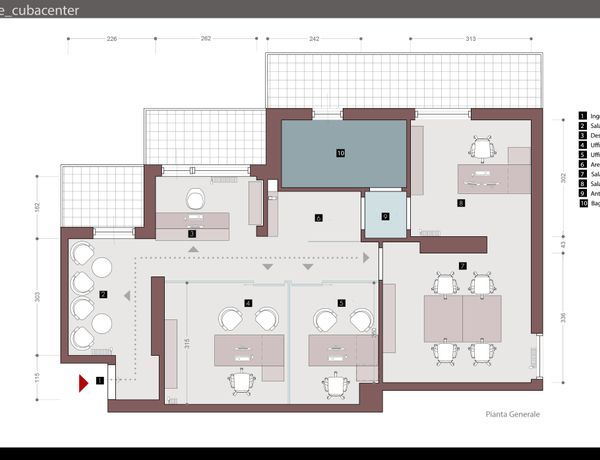Click the red entrance arrow marker

tap(84, 381)
